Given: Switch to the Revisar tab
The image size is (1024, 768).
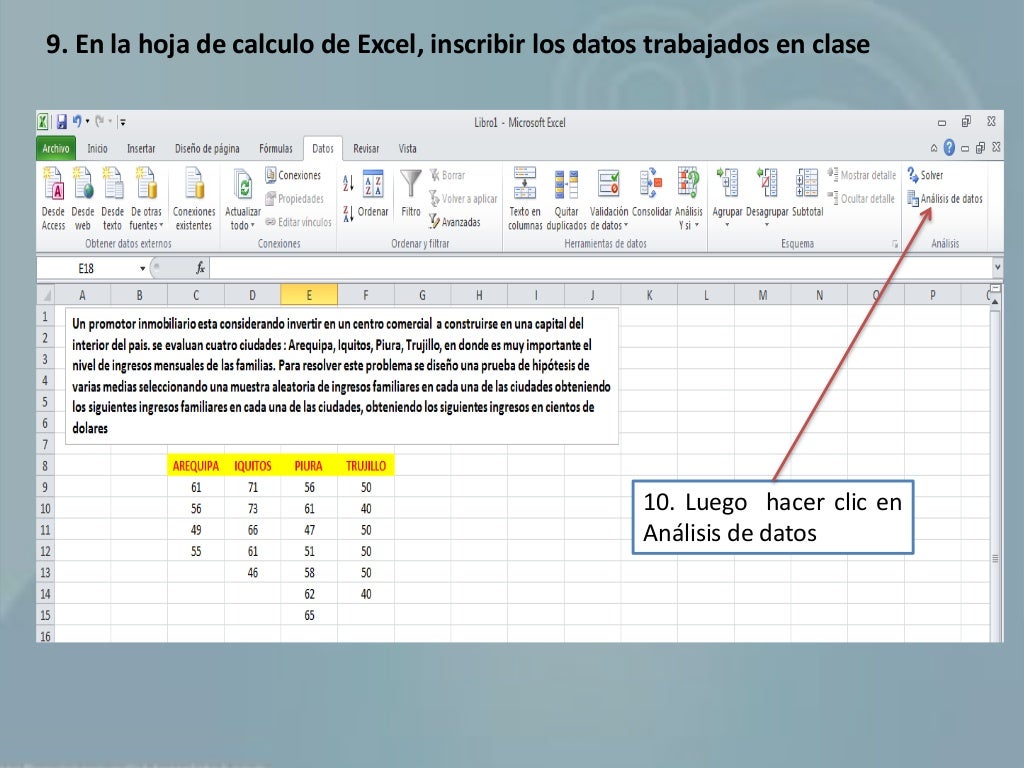Looking at the screenshot, I should pyautogui.click(x=366, y=148).
